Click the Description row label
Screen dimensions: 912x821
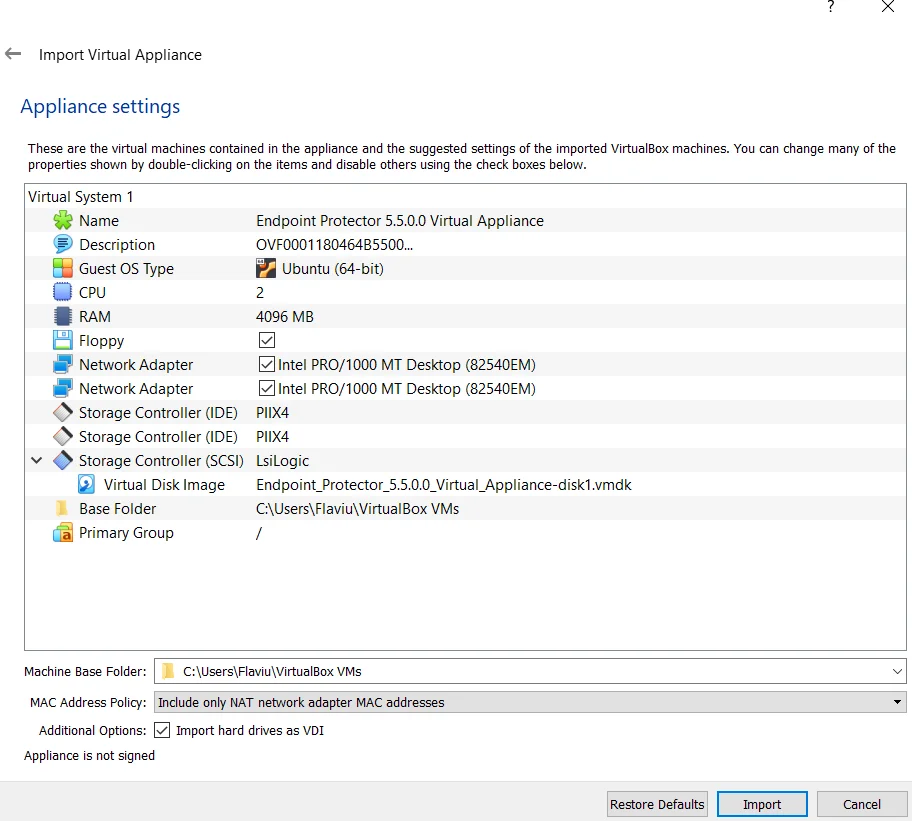point(117,245)
